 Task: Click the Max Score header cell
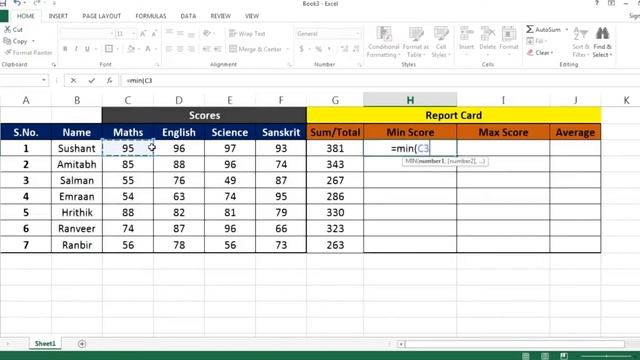coord(503,132)
